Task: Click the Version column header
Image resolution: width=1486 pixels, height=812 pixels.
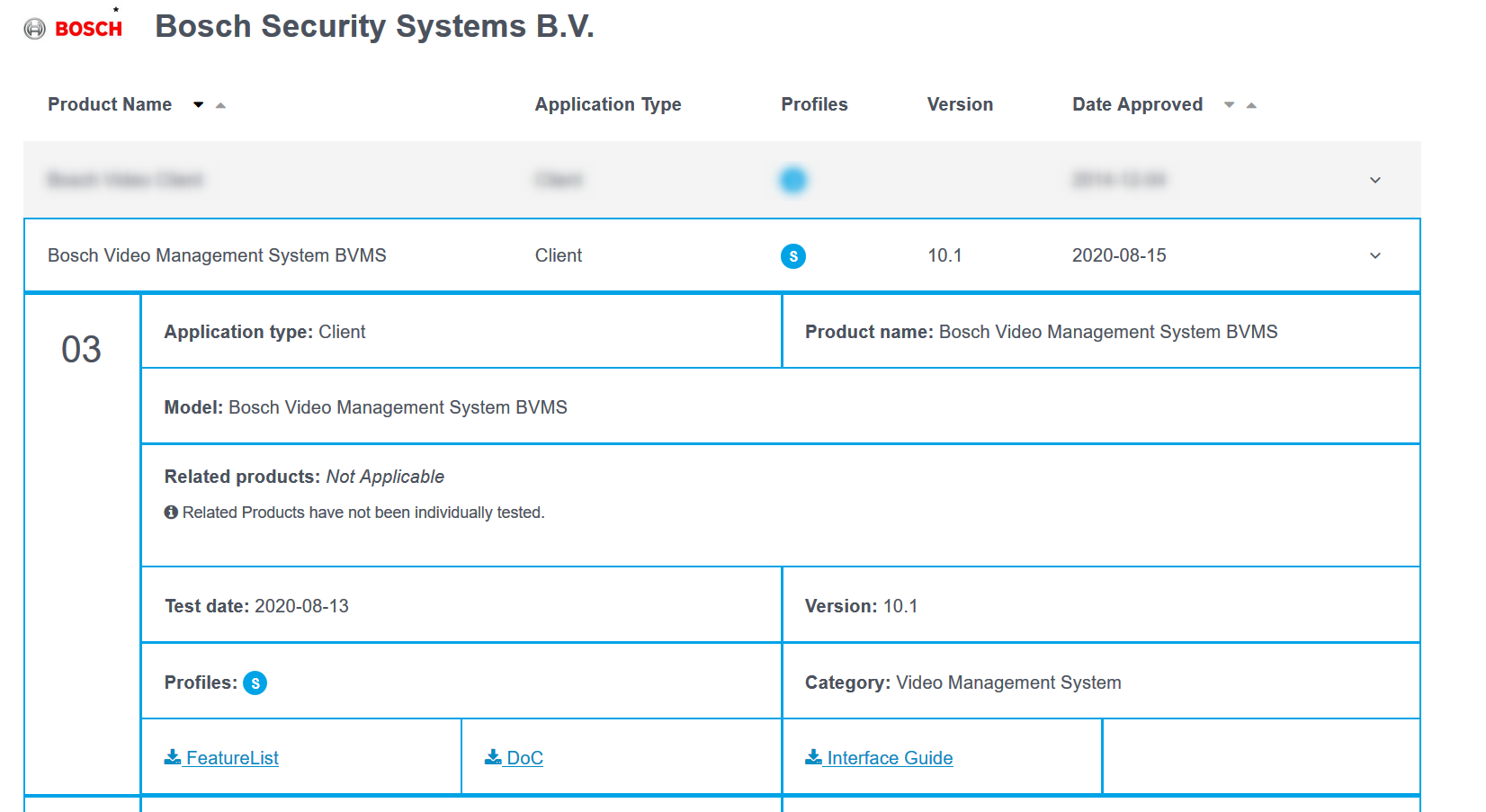Action: (x=960, y=104)
